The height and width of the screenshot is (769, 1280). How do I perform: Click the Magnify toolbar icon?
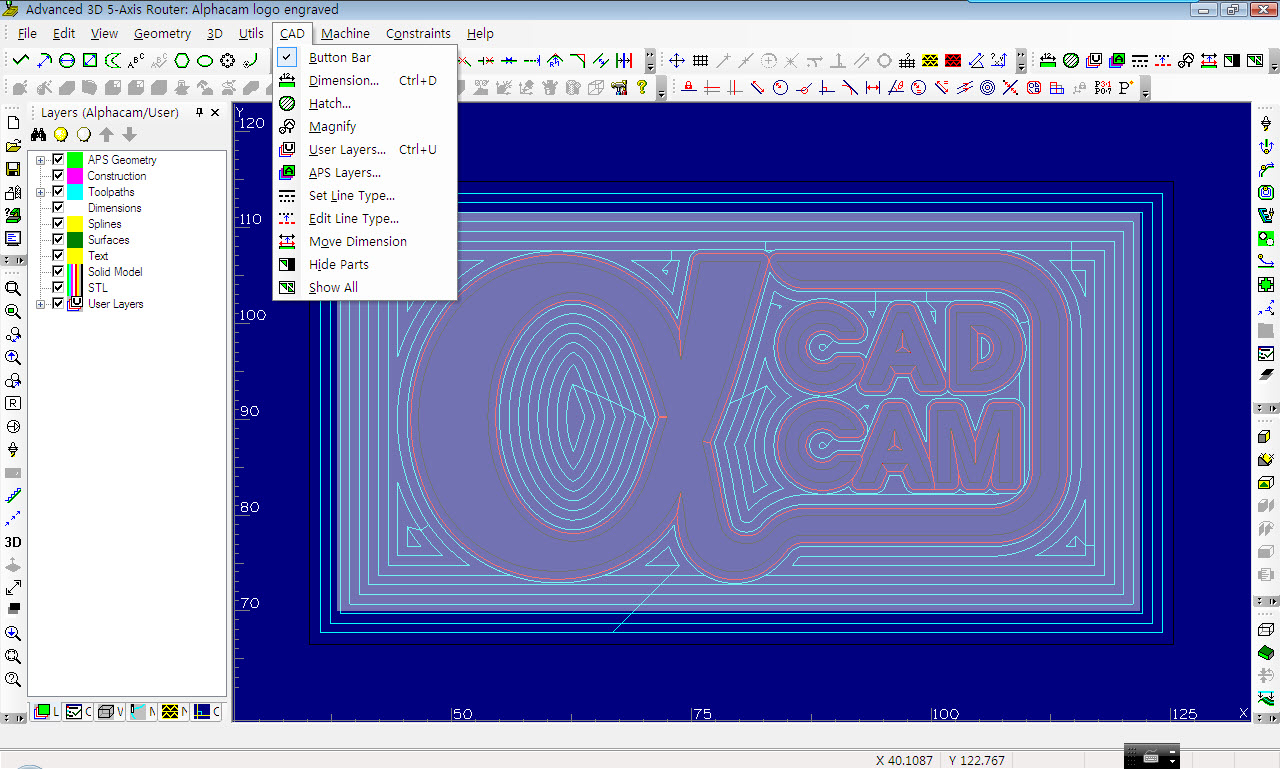point(1186,60)
